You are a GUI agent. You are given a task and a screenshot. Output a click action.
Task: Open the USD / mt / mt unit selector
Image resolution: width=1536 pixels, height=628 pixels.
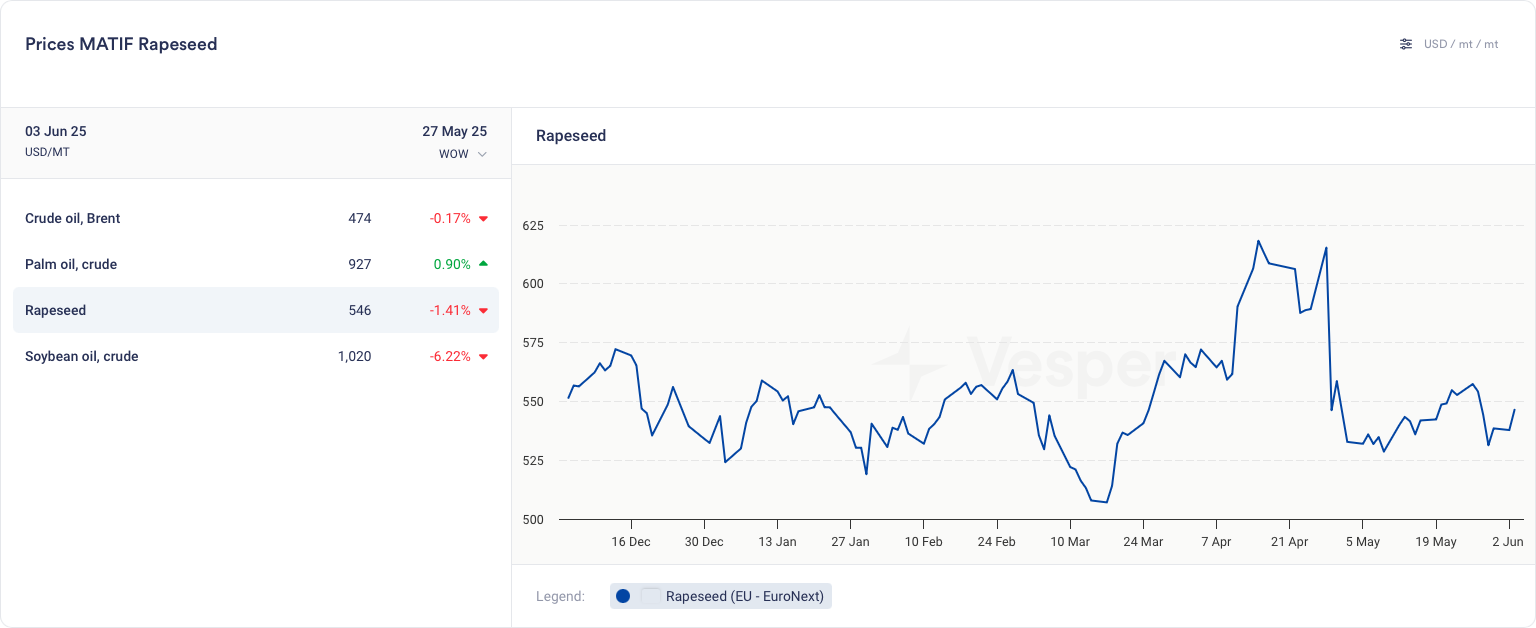coord(1460,44)
